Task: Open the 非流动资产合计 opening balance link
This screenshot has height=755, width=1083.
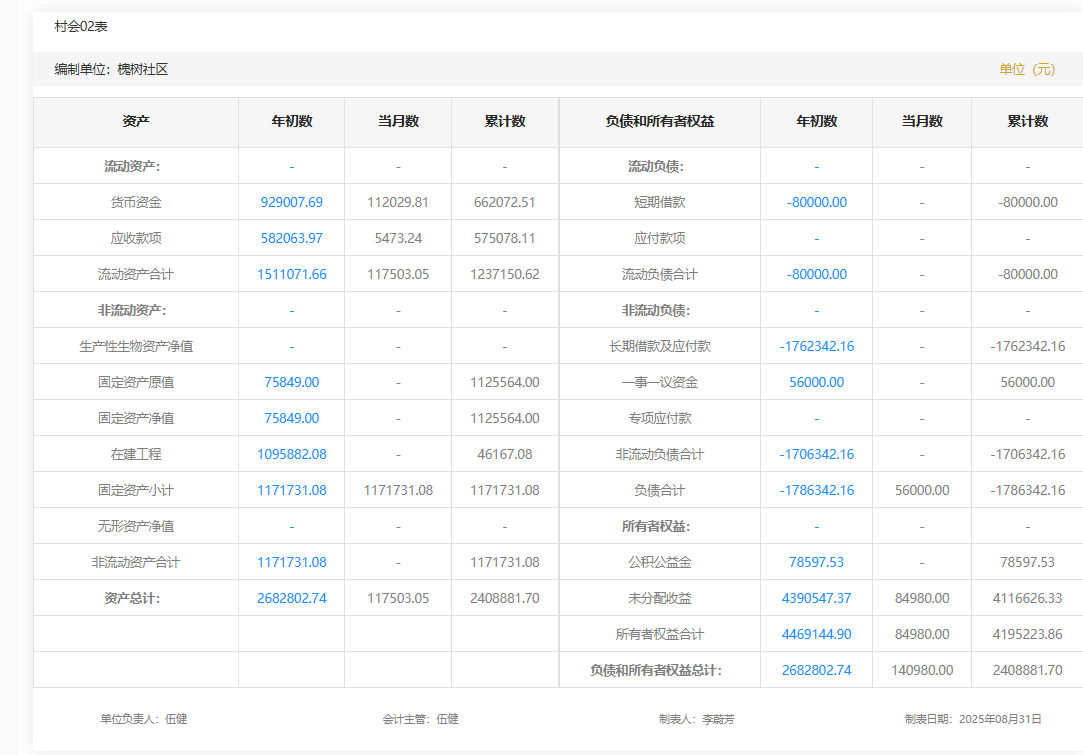Action: coord(291,562)
